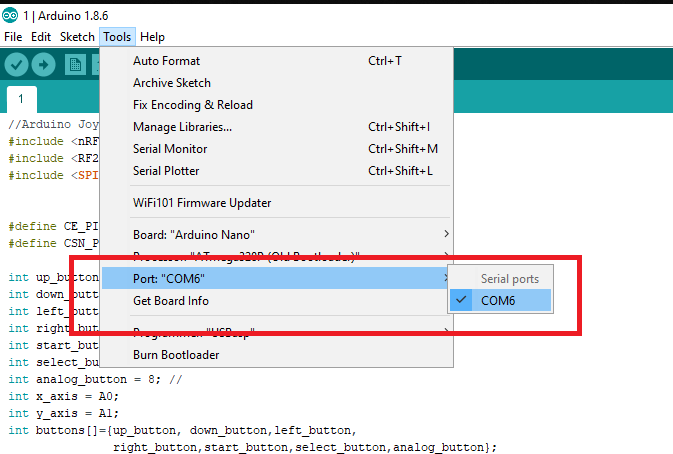The height and width of the screenshot is (454, 673).
Task: Click the Upload arrow toolbar button
Action: tap(43, 65)
